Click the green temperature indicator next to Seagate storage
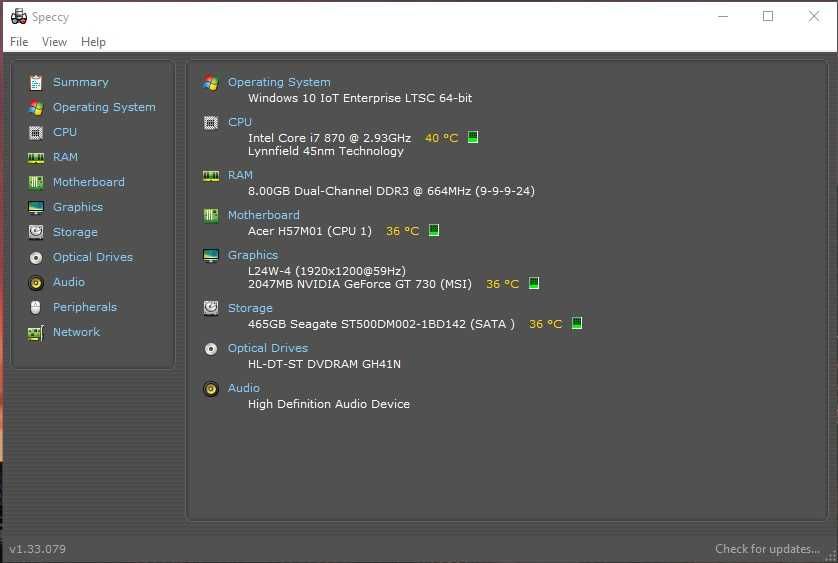The width and height of the screenshot is (838, 563). tap(577, 323)
